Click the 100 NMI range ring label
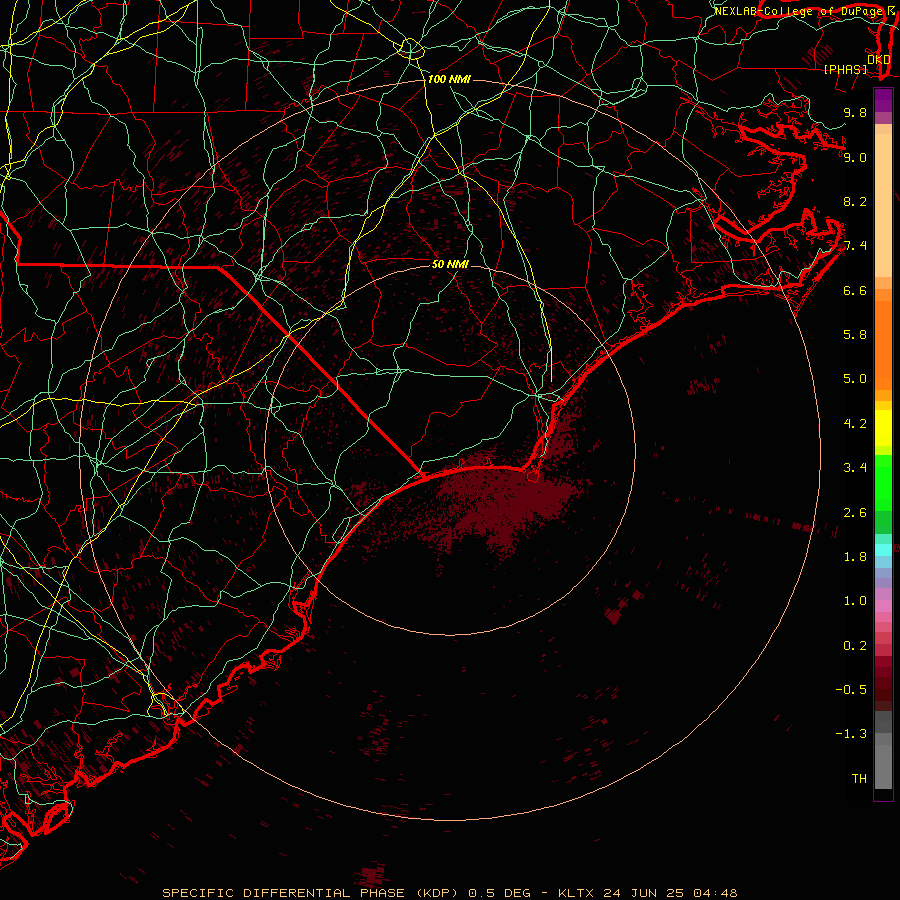This screenshot has width=900, height=900. (449, 79)
